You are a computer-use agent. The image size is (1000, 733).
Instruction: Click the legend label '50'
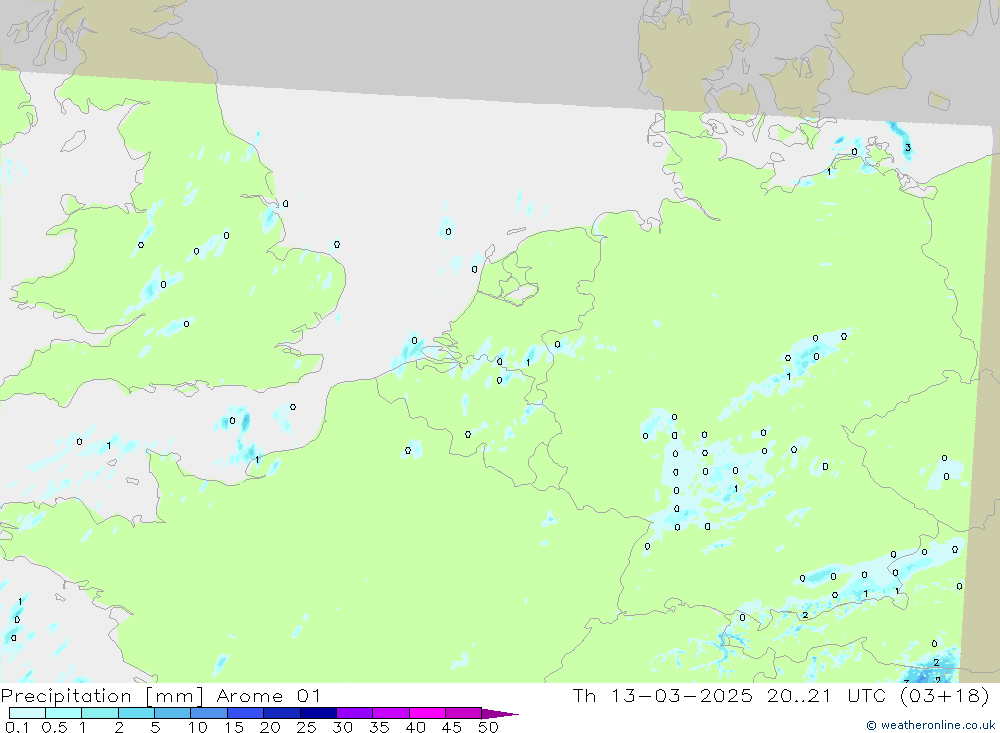point(488,727)
